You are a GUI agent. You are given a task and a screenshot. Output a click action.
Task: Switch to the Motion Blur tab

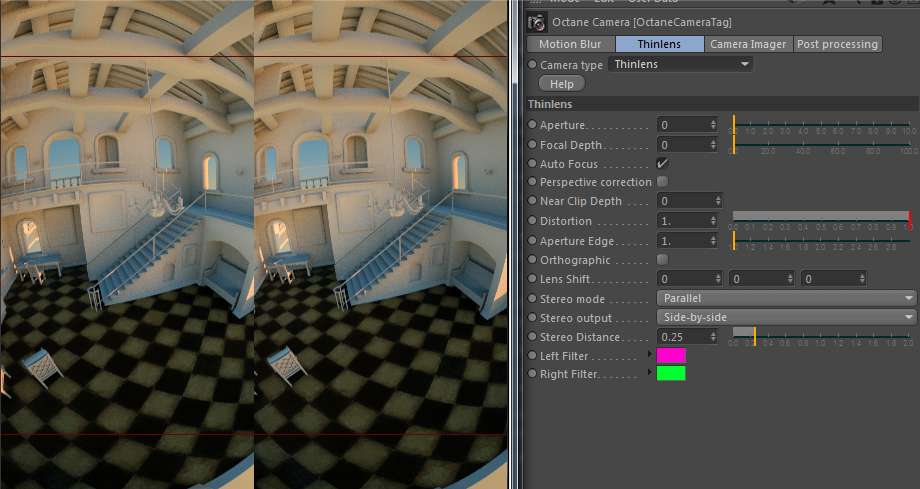pyautogui.click(x=570, y=44)
